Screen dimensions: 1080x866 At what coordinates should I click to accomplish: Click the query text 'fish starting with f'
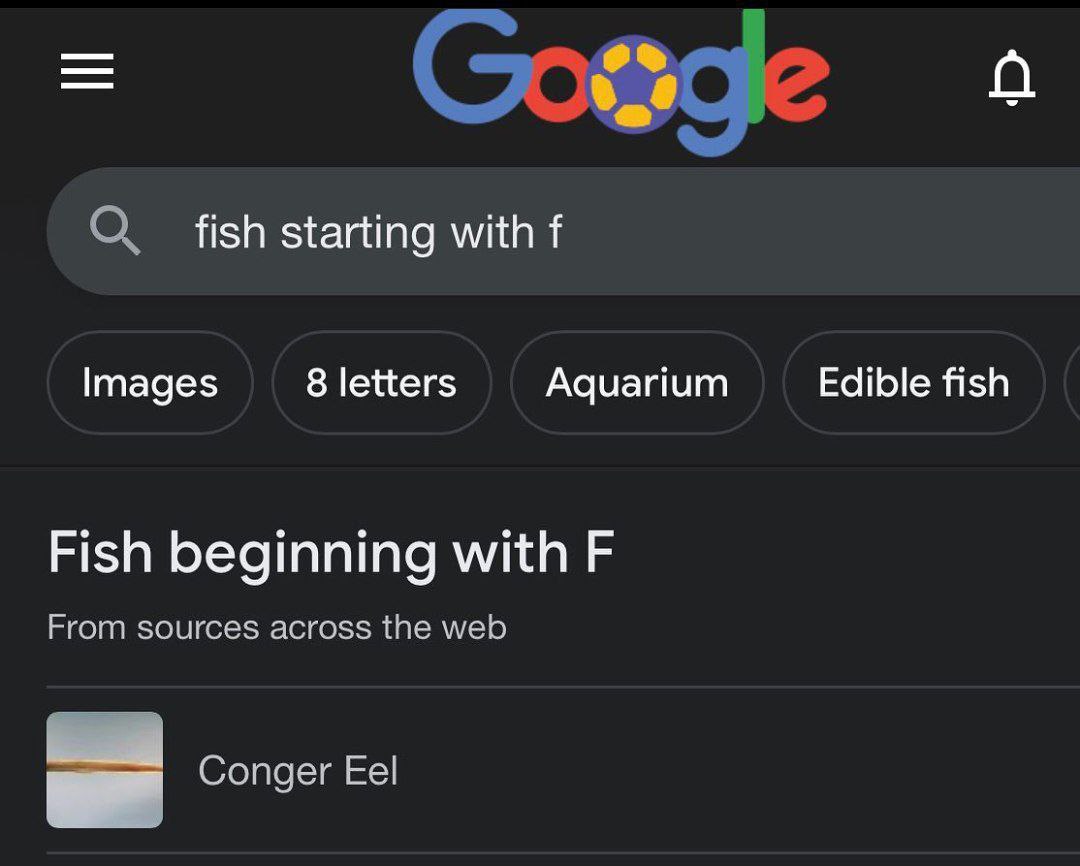378,232
